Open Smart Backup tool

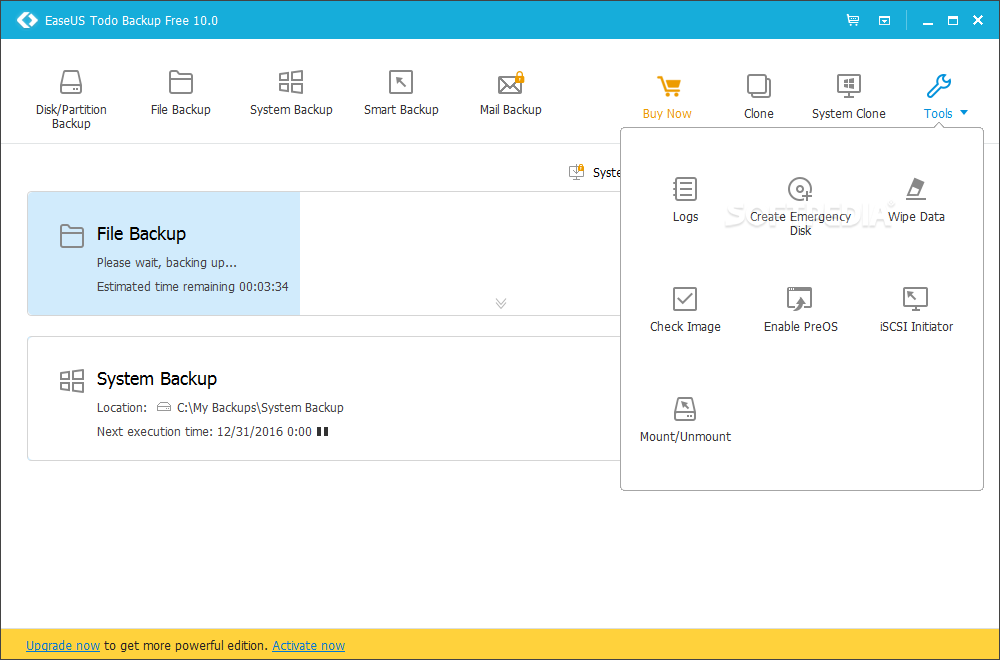(401, 93)
